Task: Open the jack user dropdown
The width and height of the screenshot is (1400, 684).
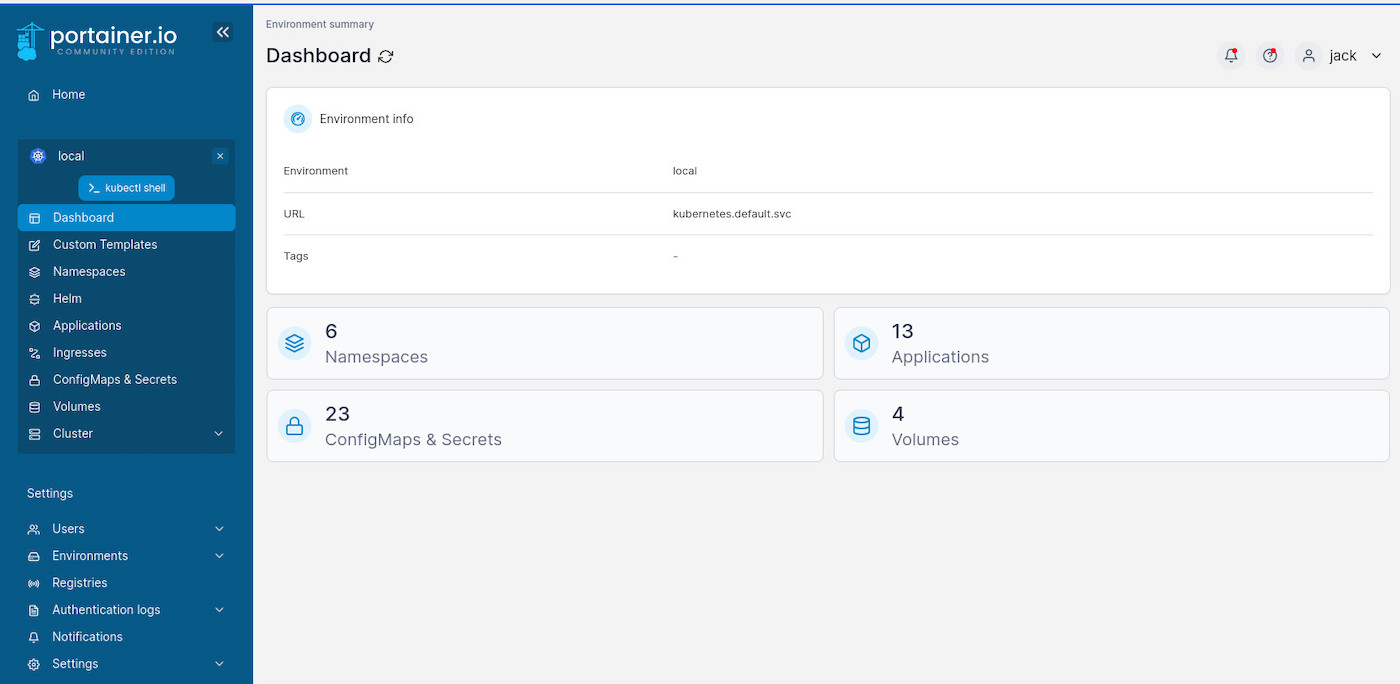Action: (x=1342, y=55)
